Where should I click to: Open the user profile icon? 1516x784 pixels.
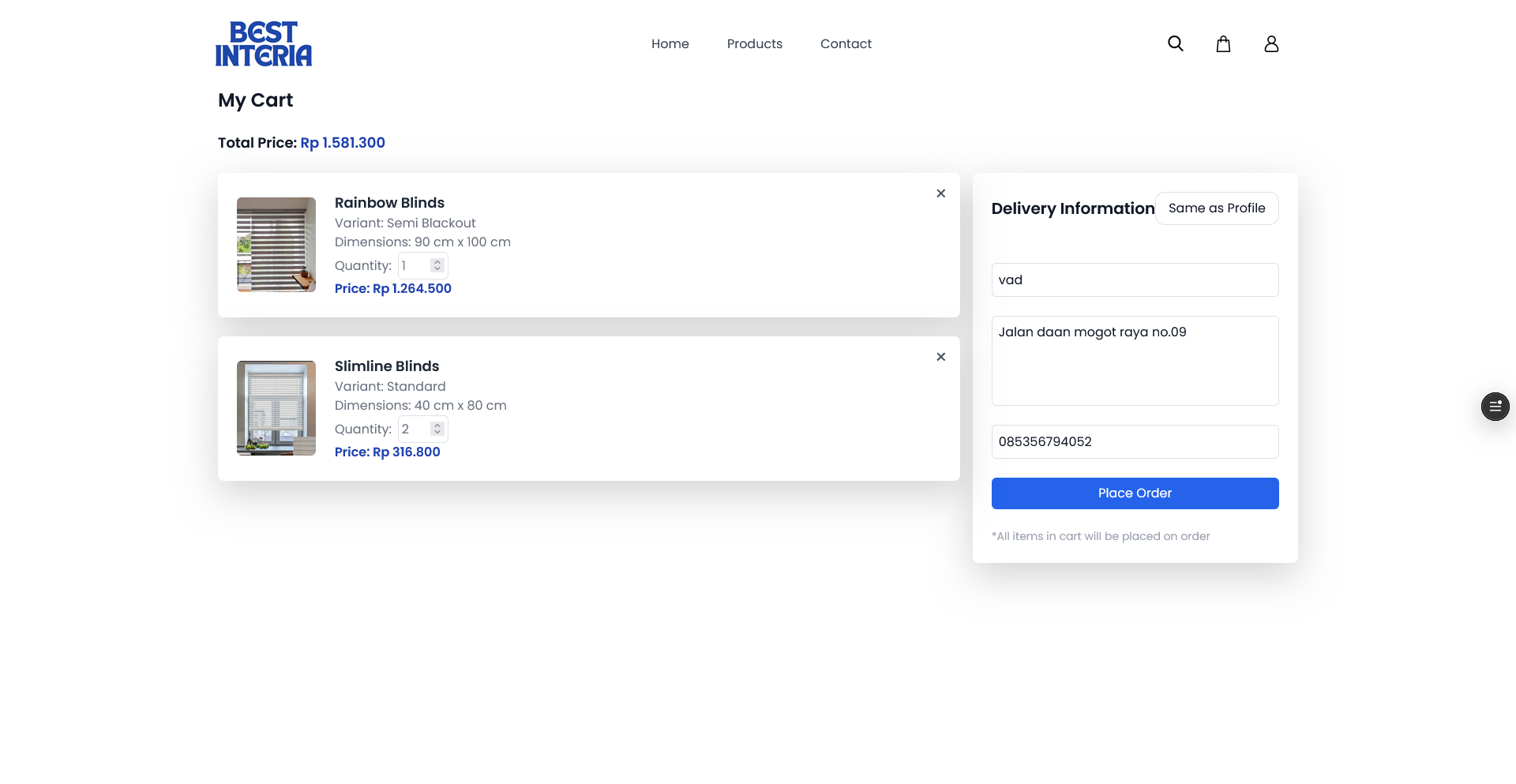pyautogui.click(x=1270, y=44)
